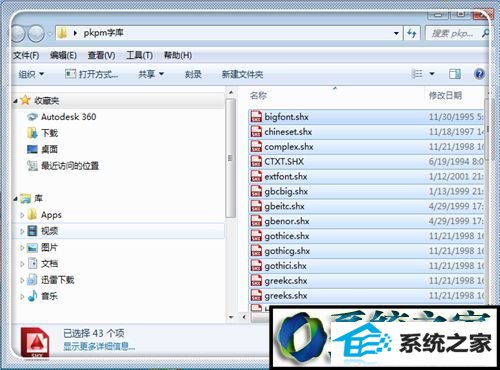Click the music library note icon
This screenshot has height=370, width=500.
point(32,296)
